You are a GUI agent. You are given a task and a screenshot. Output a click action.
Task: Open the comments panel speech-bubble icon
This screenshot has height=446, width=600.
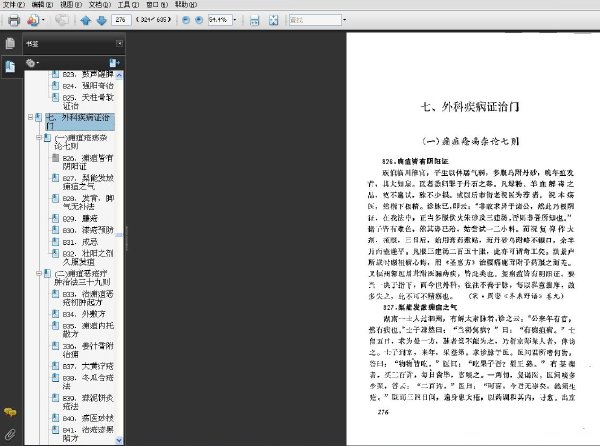point(10,412)
